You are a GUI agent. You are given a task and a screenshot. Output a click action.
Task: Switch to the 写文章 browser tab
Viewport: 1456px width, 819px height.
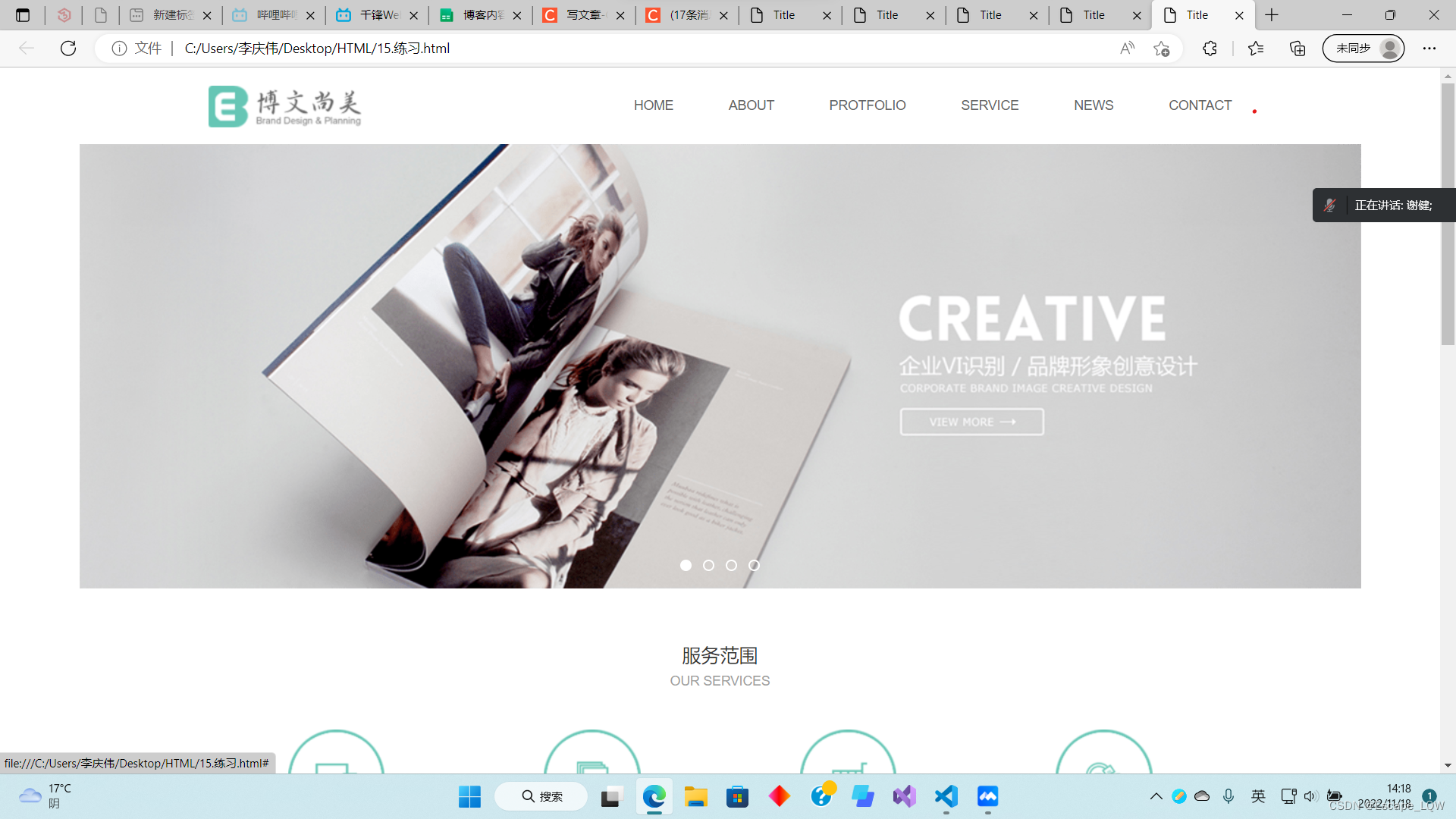click(584, 15)
